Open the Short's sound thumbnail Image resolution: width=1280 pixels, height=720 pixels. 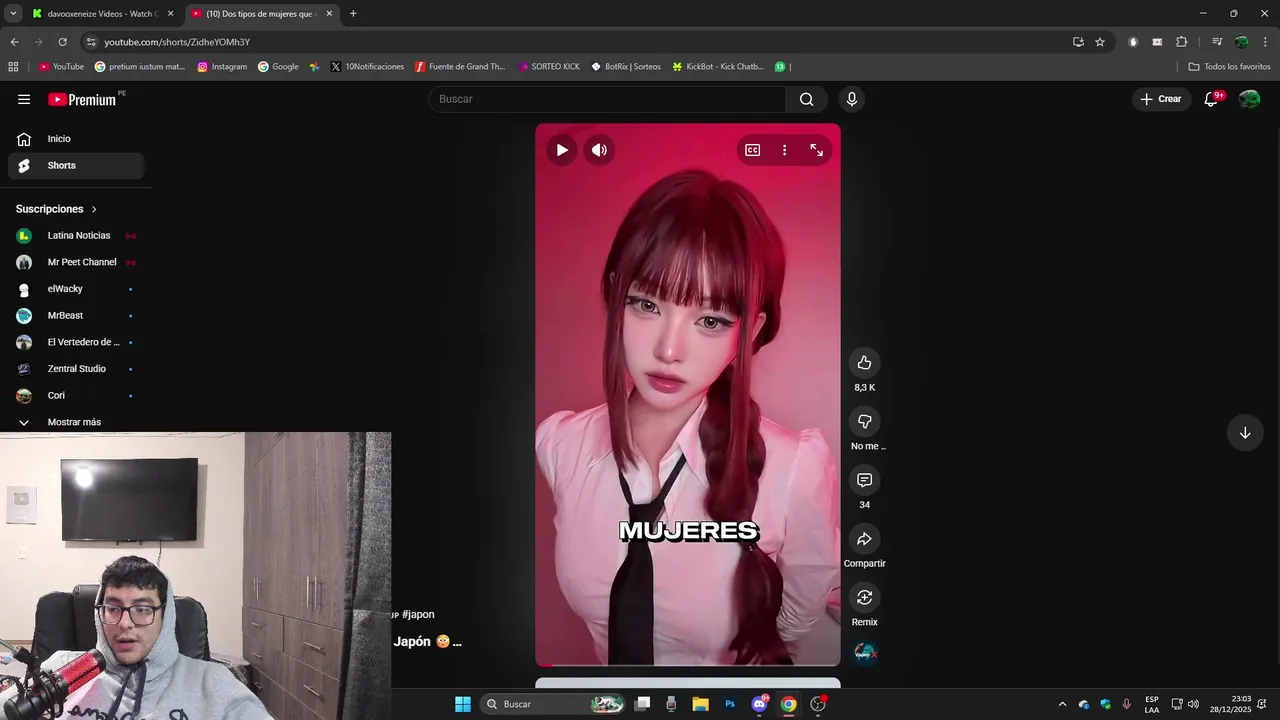[865, 653]
